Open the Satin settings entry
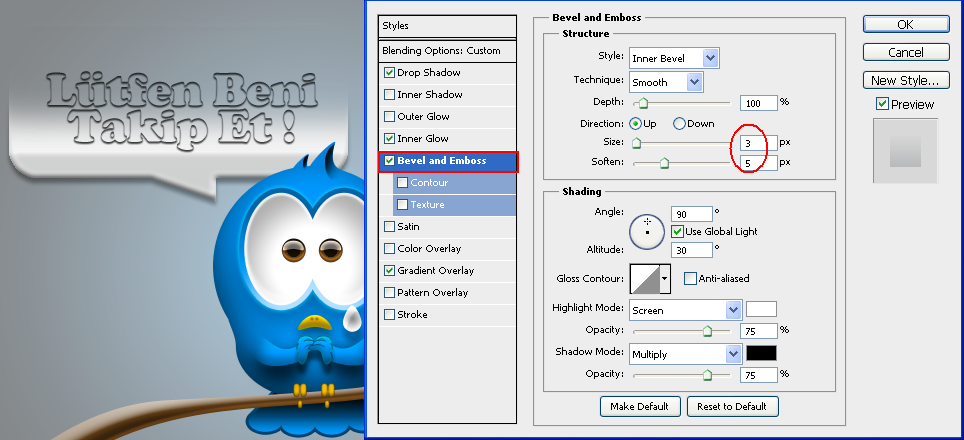This screenshot has height=440, width=964. 408,227
